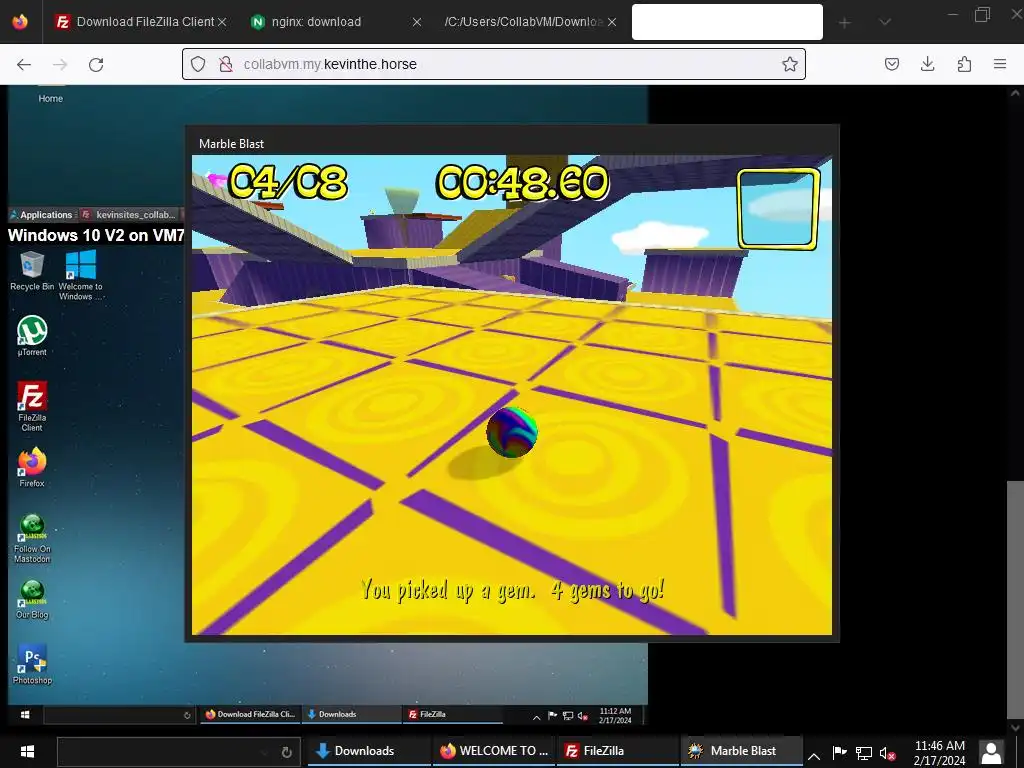This screenshot has width=1024, height=768.
Task: Click the empty powerup box in Marble Blast
Action: [778, 209]
